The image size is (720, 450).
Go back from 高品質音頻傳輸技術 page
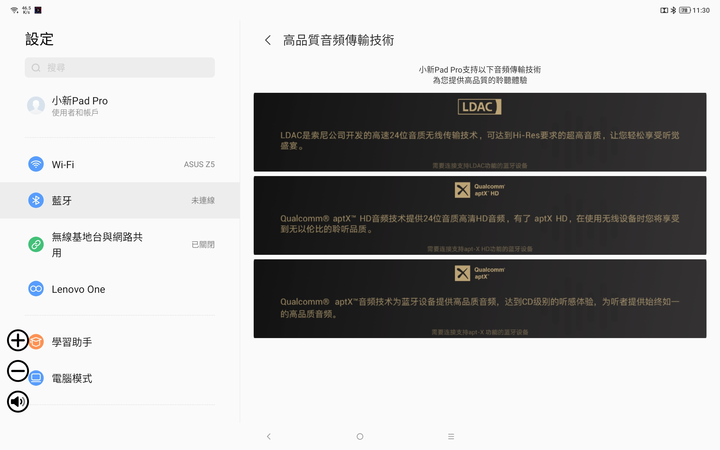268,40
